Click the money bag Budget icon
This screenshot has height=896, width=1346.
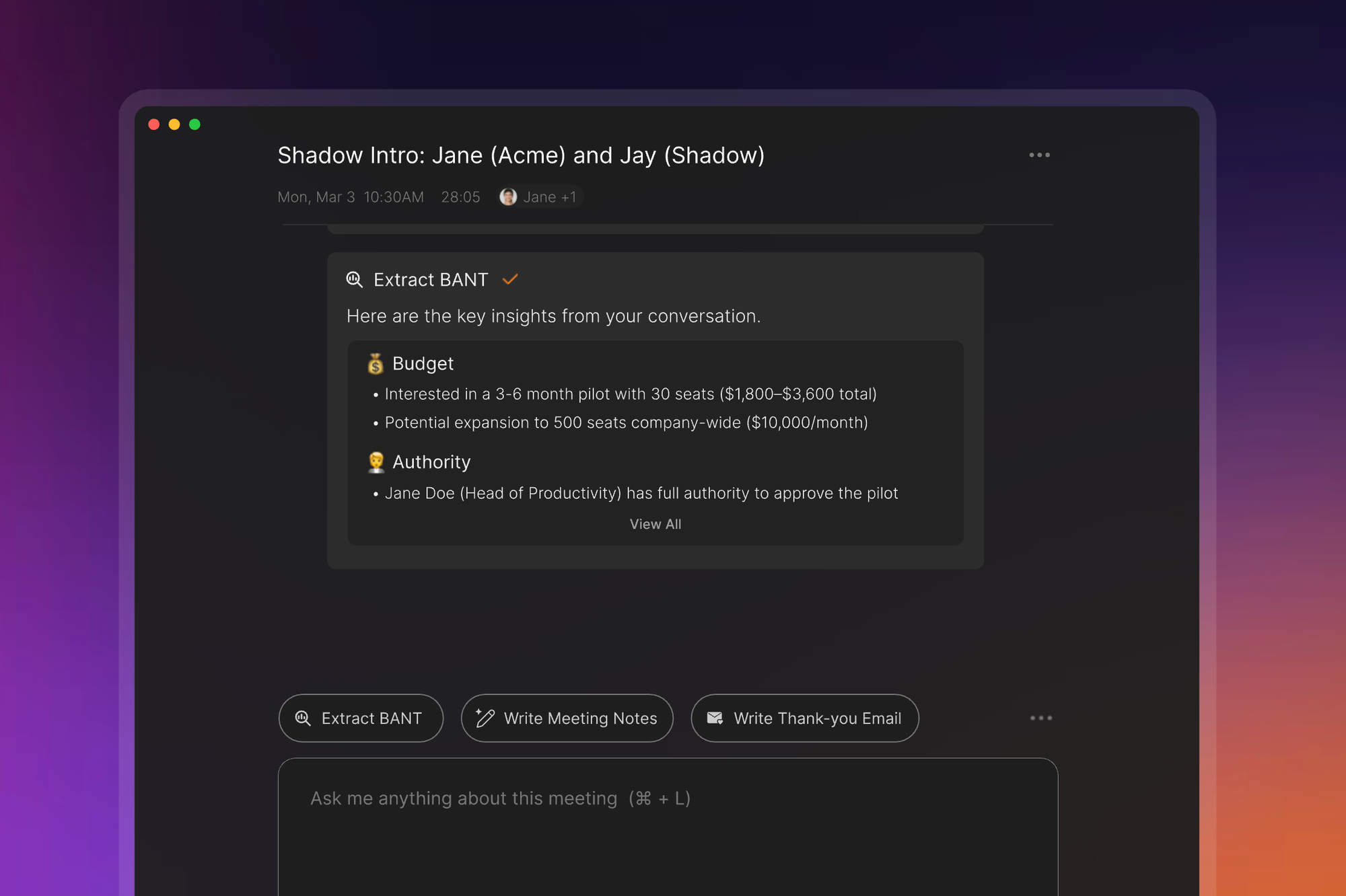coord(376,363)
